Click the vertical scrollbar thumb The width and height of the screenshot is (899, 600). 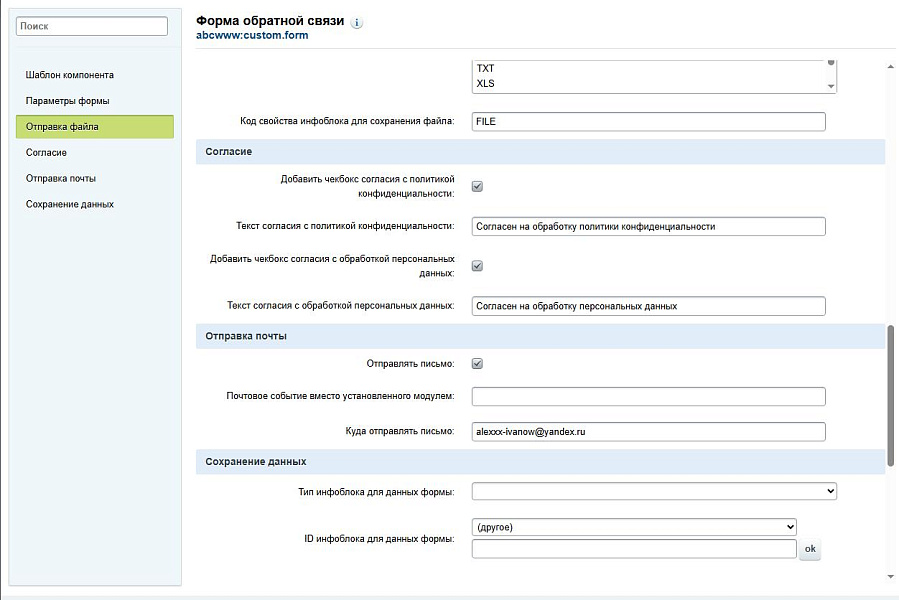point(891,394)
